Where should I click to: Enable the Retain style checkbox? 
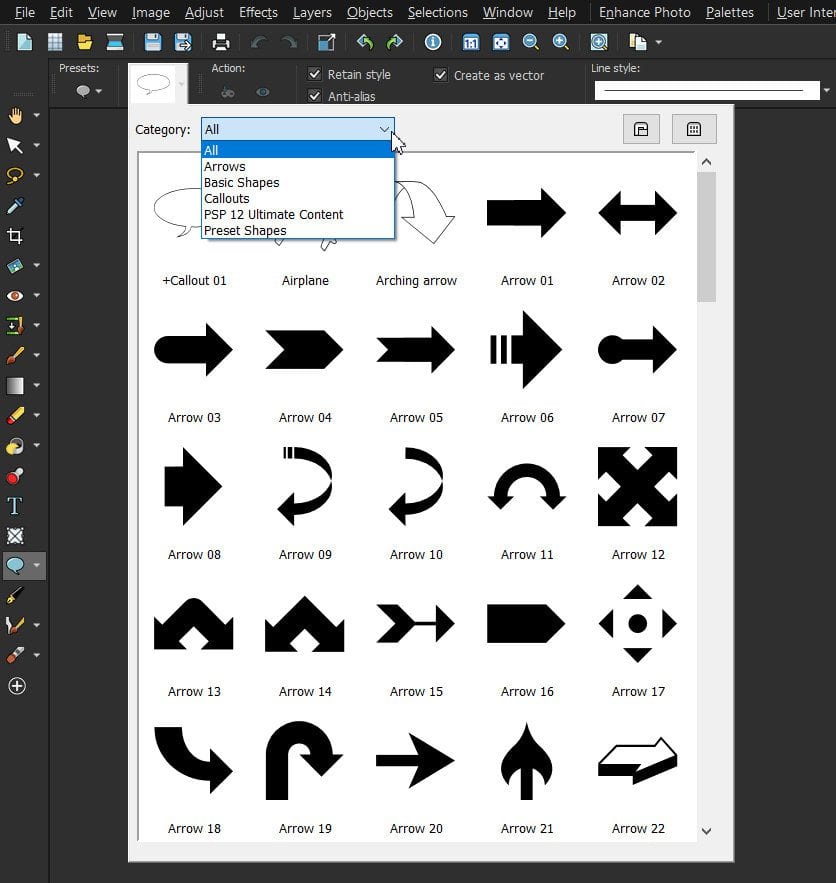pyautogui.click(x=314, y=74)
